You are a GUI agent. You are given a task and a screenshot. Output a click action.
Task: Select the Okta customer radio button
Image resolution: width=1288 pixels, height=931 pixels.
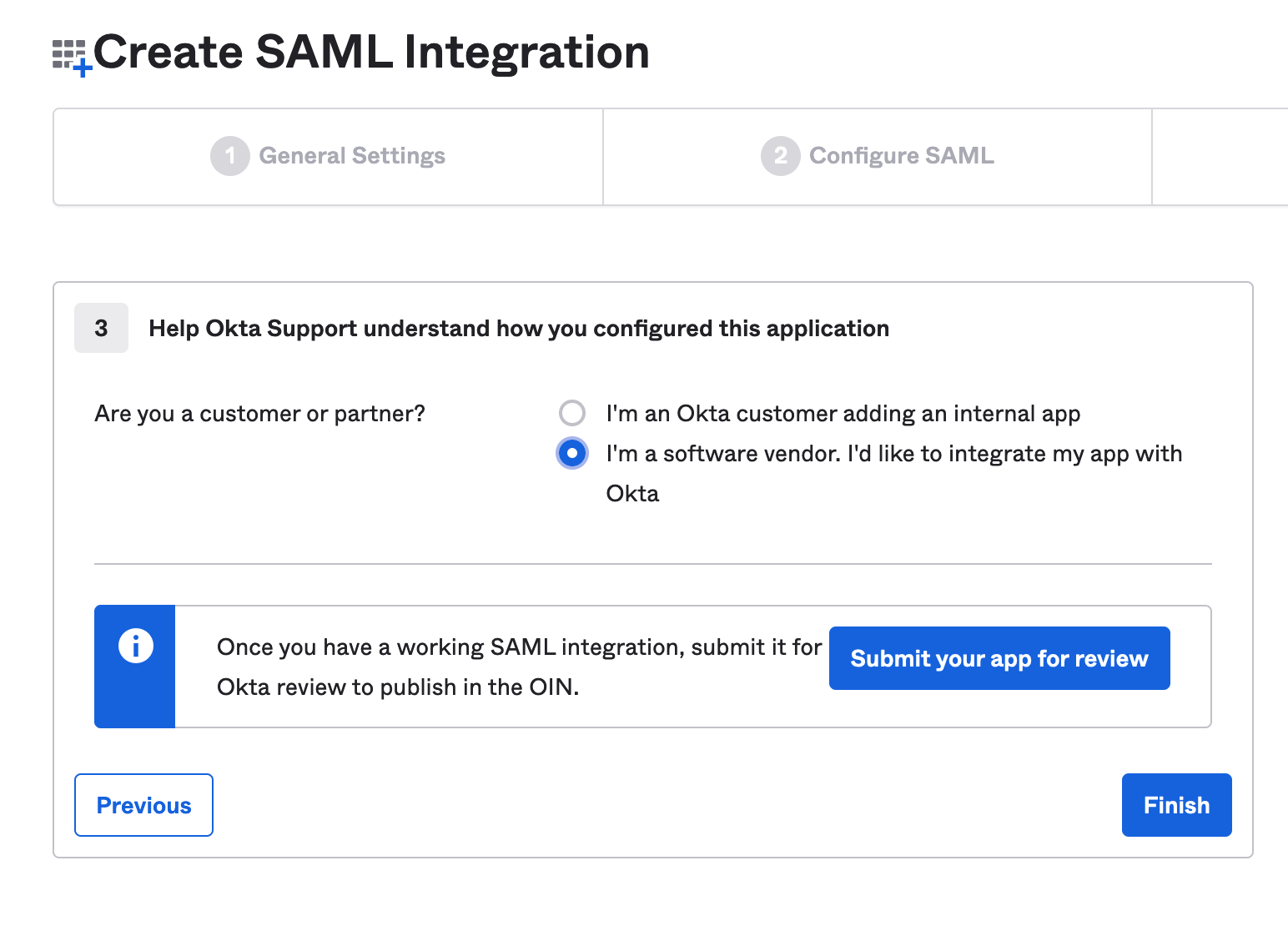pyautogui.click(x=572, y=413)
